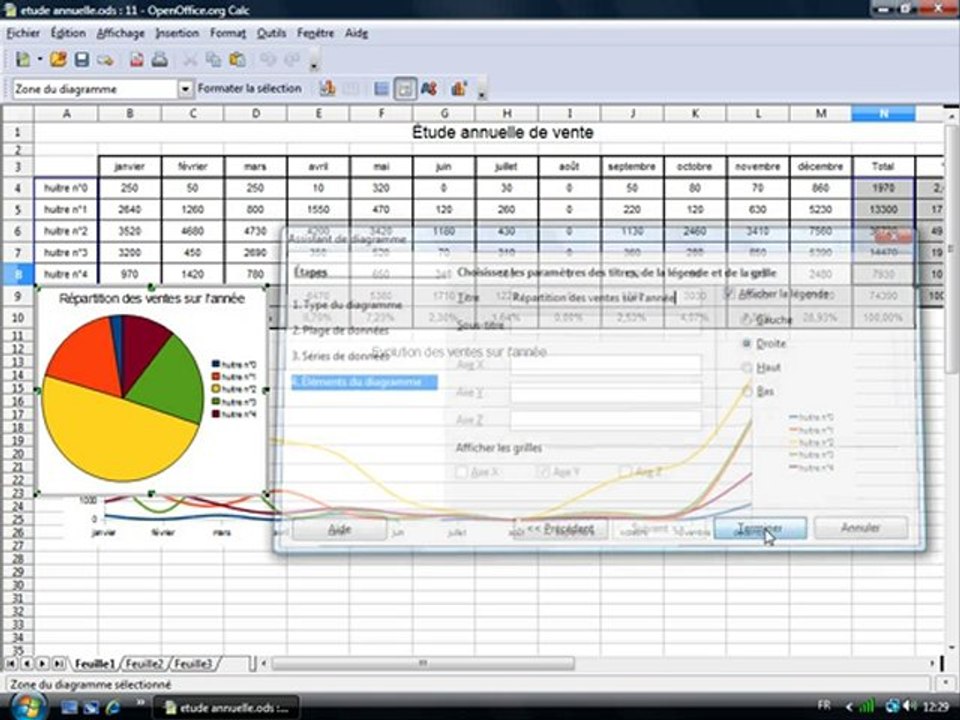Open the New document dropdown arrow
960x720 pixels.
(40, 59)
